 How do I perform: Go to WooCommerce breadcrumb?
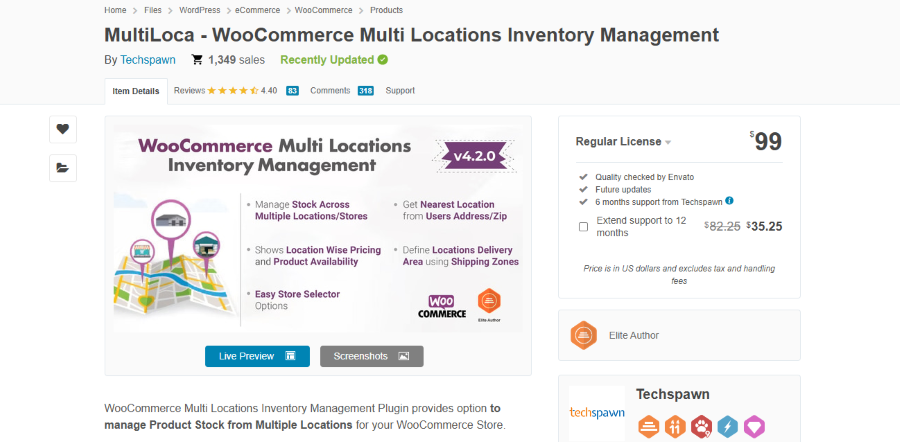324,10
